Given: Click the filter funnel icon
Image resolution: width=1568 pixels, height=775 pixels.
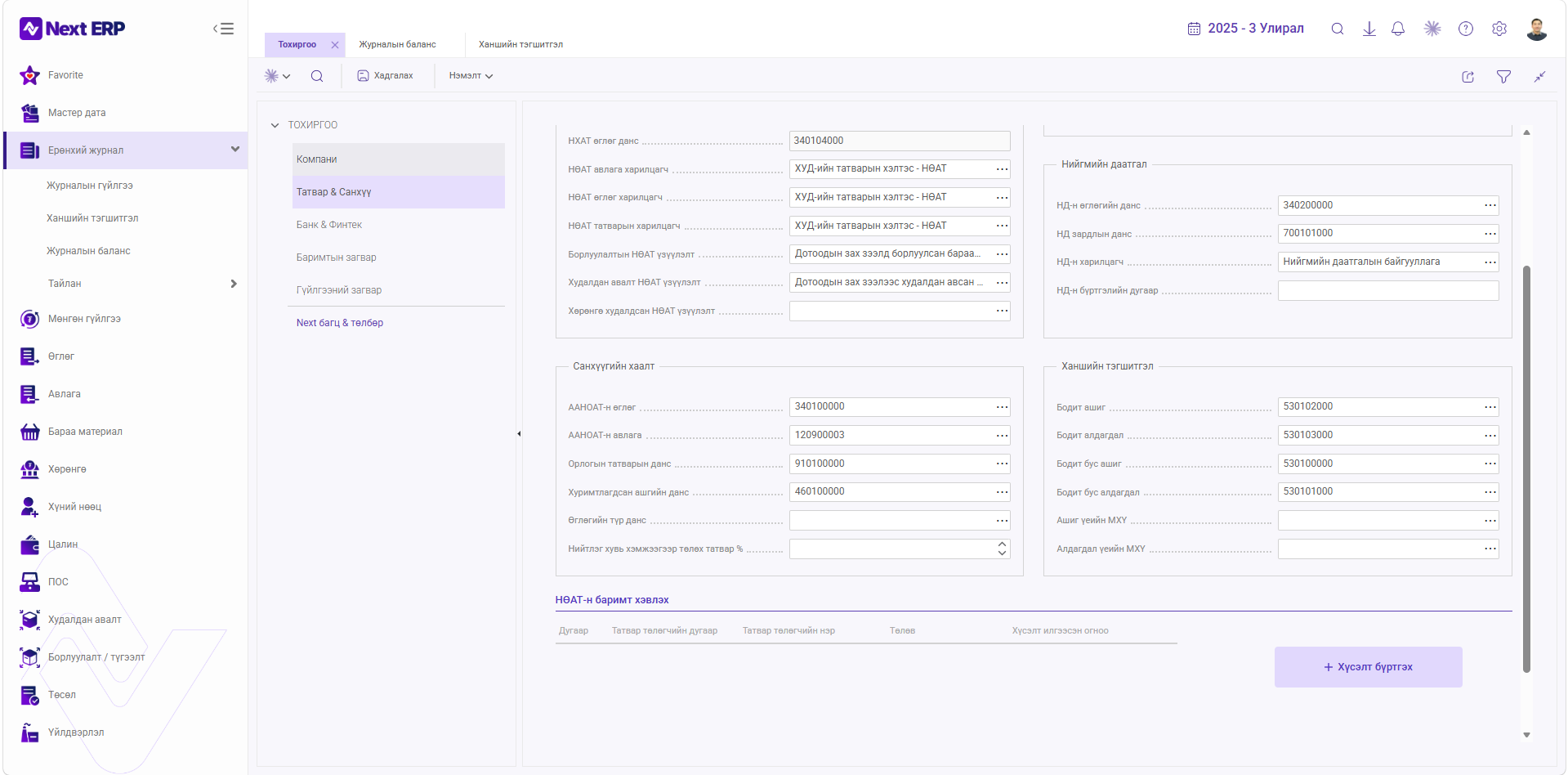Looking at the screenshot, I should pos(1503,77).
